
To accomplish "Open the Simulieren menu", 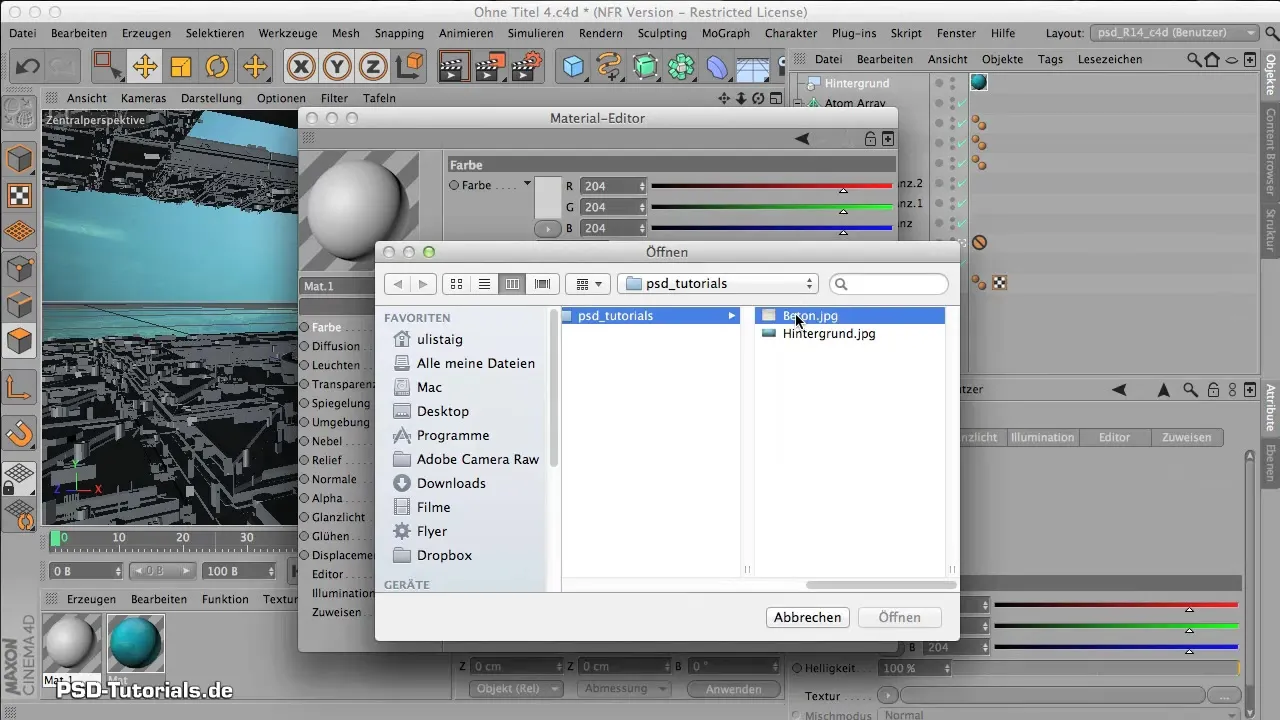I will pyautogui.click(x=535, y=33).
